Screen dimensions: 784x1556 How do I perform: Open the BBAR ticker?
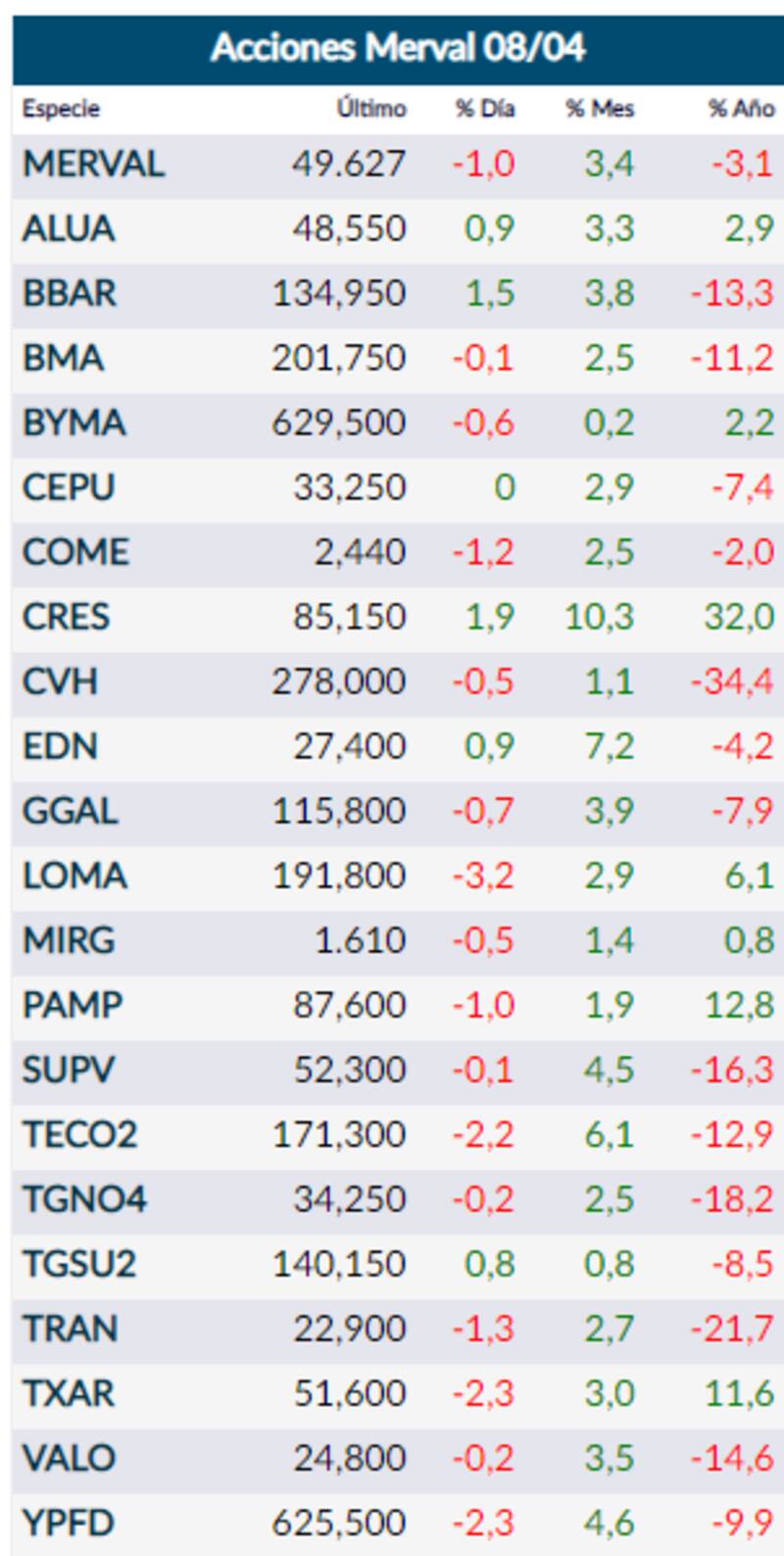70,293
